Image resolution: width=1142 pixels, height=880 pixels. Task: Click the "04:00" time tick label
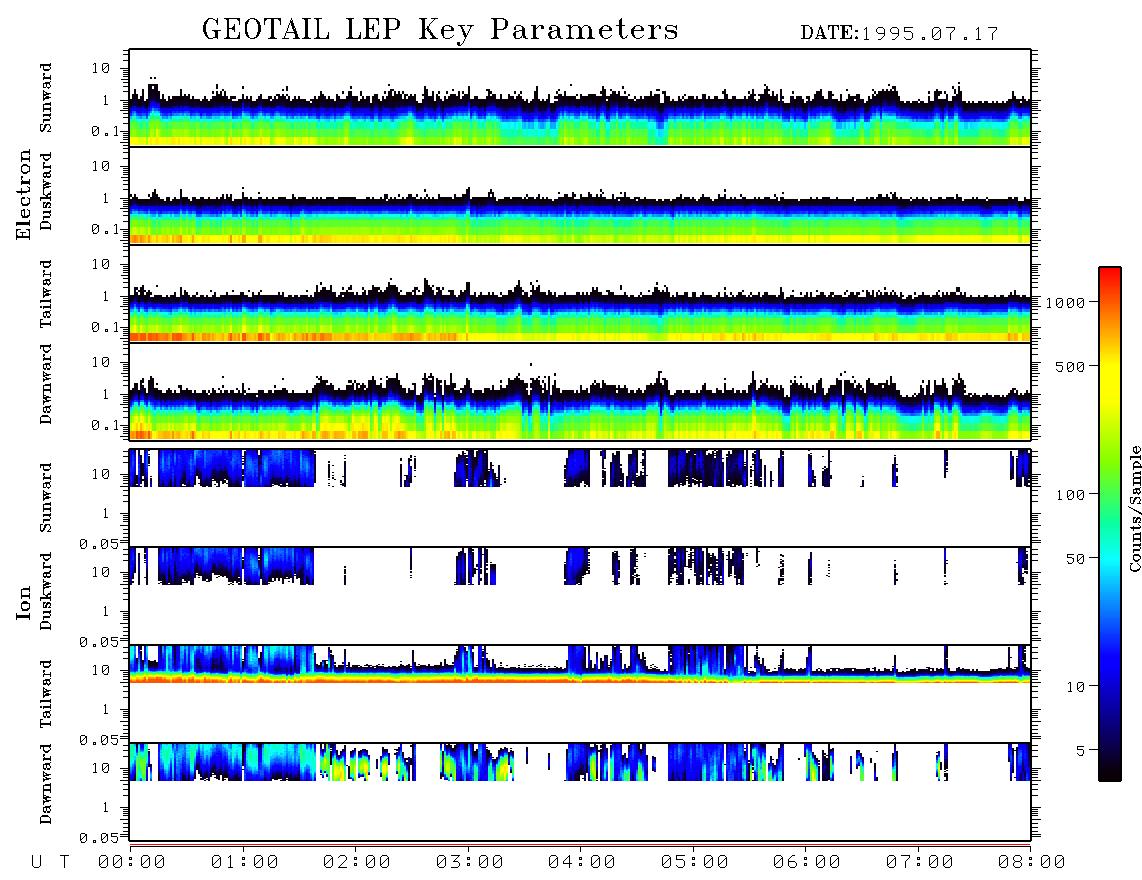point(582,863)
